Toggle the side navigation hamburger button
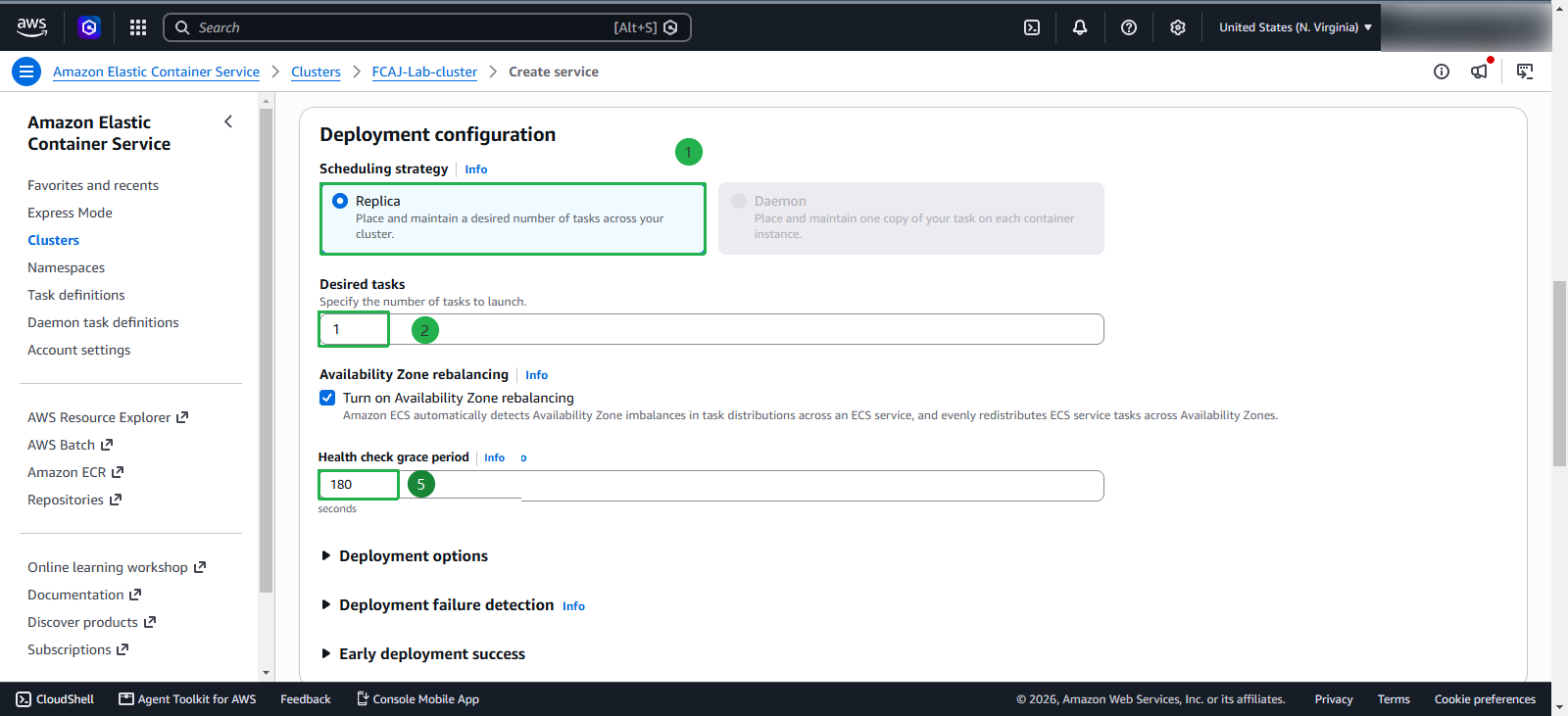This screenshot has height=716, width=1568. pyautogui.click(x=26, y=72)
